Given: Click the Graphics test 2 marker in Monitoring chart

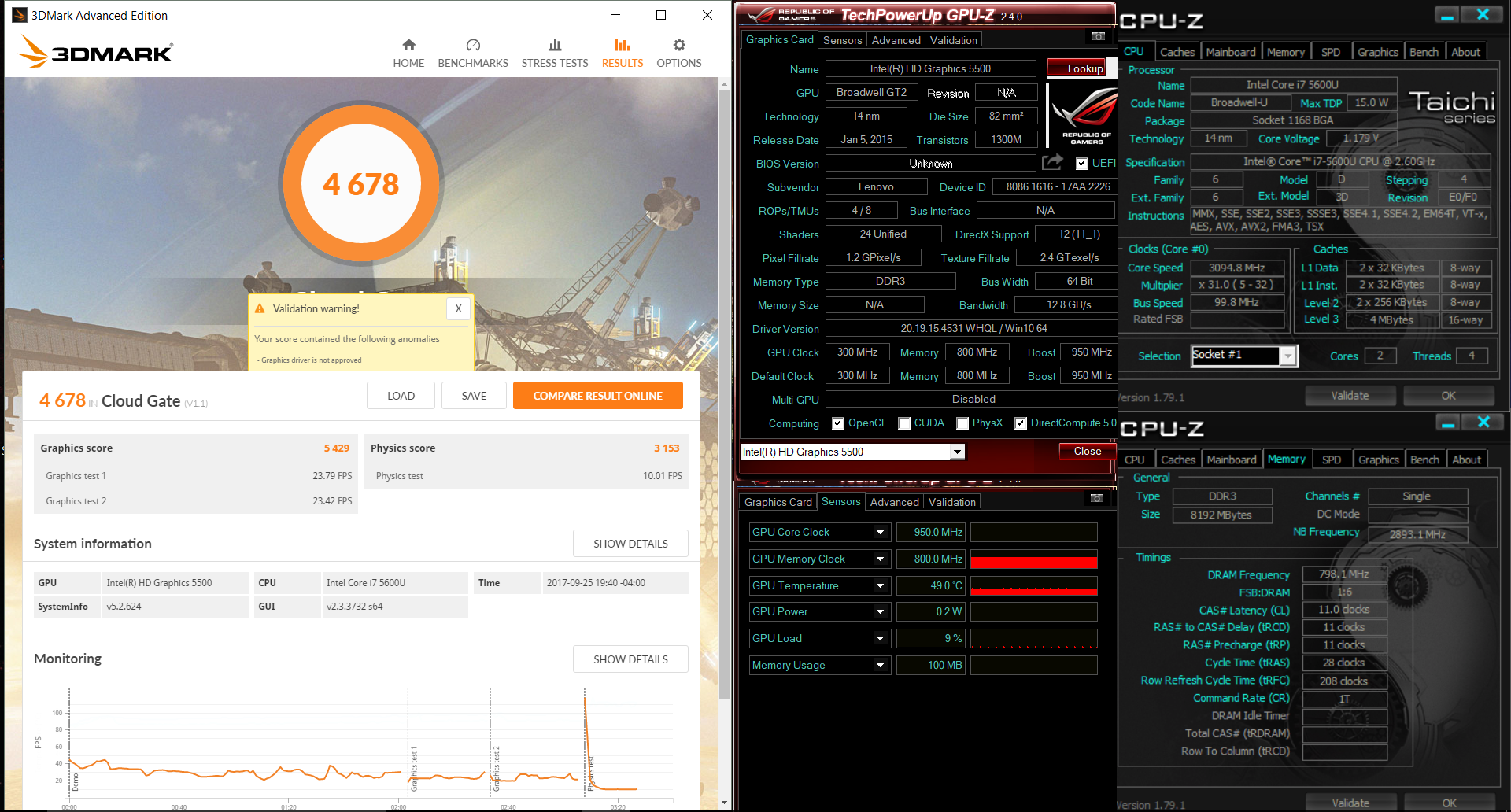Looking at the screenshot, I should tap(496, 767).
